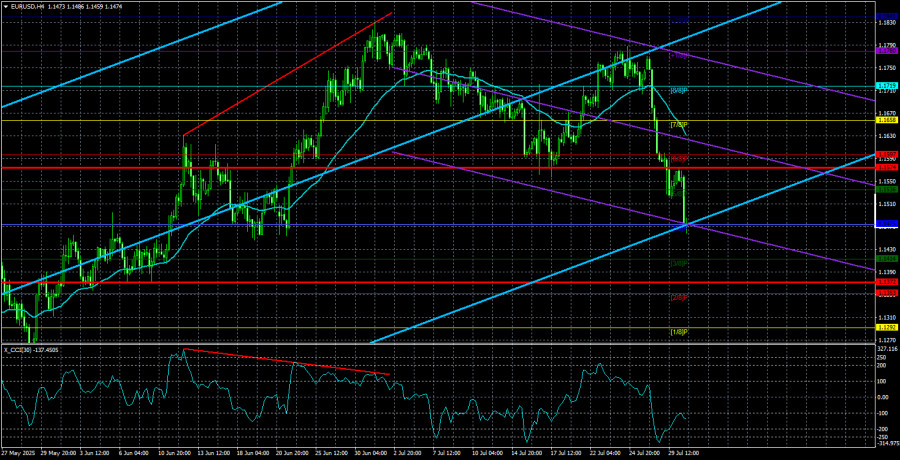Click the EURUSD,H4 chart title text
Image resolution: width=900 pixels, height=460 pixels.
[x=26, y=5]
